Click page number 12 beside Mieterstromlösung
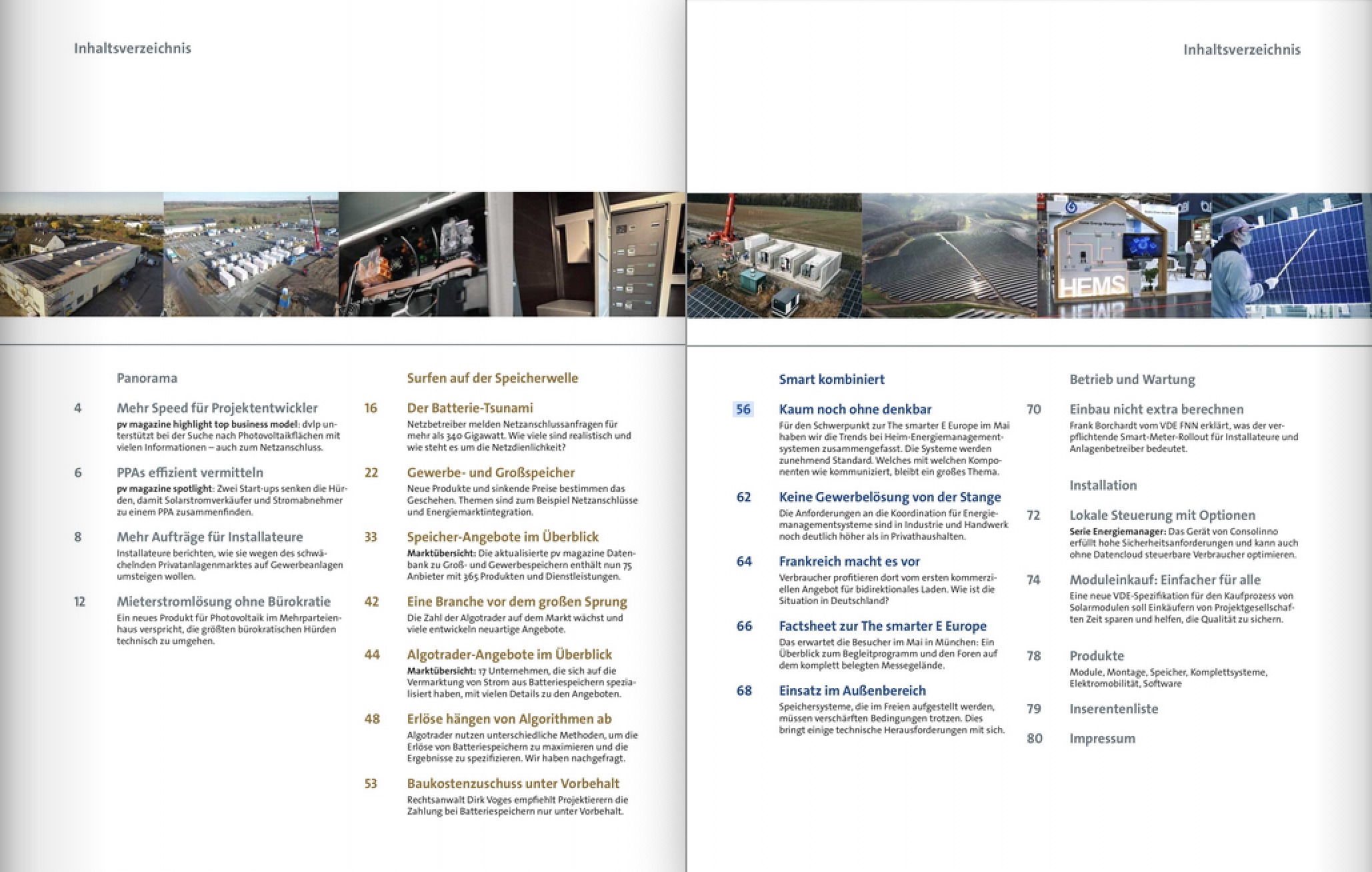 80,602
